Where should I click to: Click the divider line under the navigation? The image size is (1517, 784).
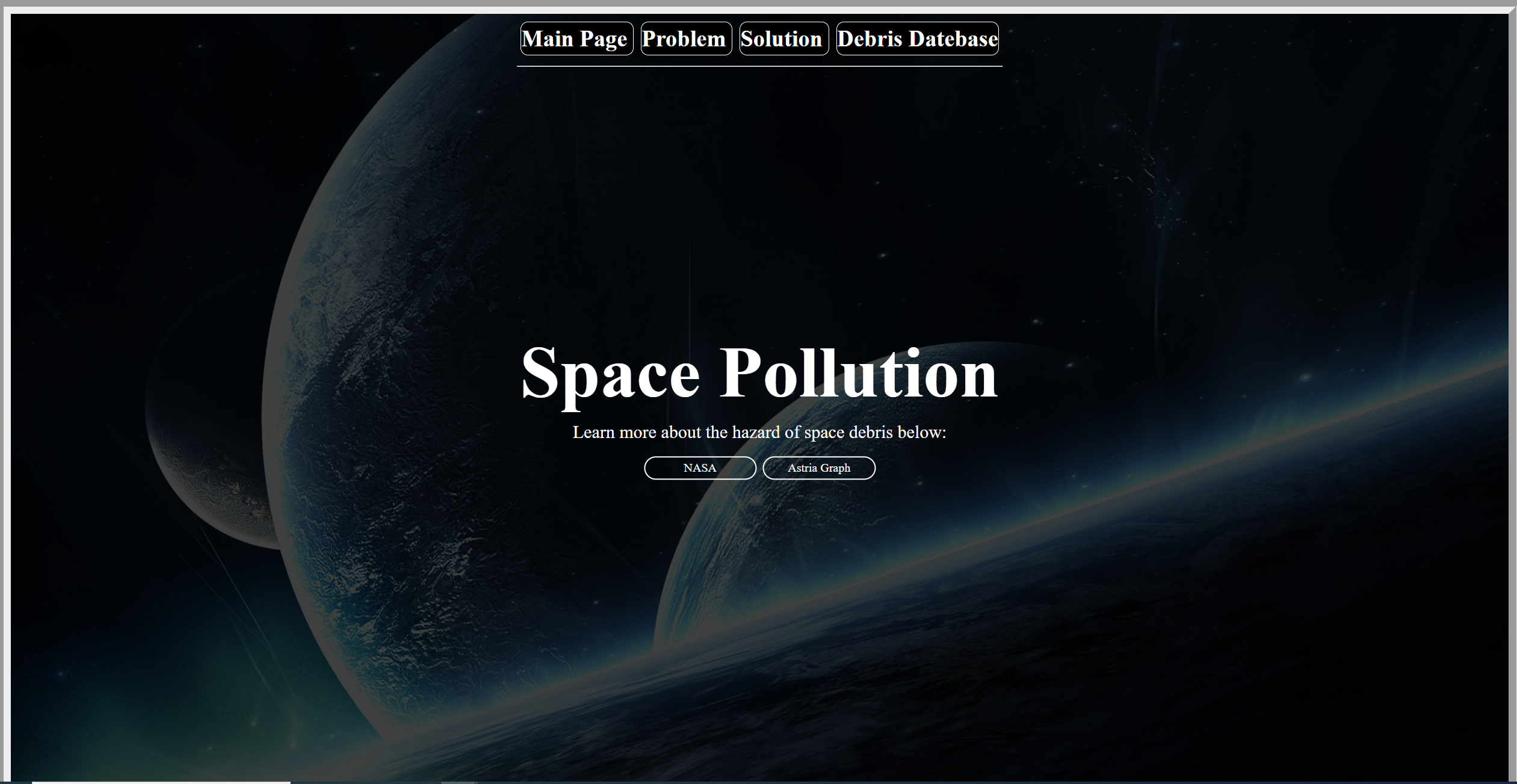coord(759,66)
